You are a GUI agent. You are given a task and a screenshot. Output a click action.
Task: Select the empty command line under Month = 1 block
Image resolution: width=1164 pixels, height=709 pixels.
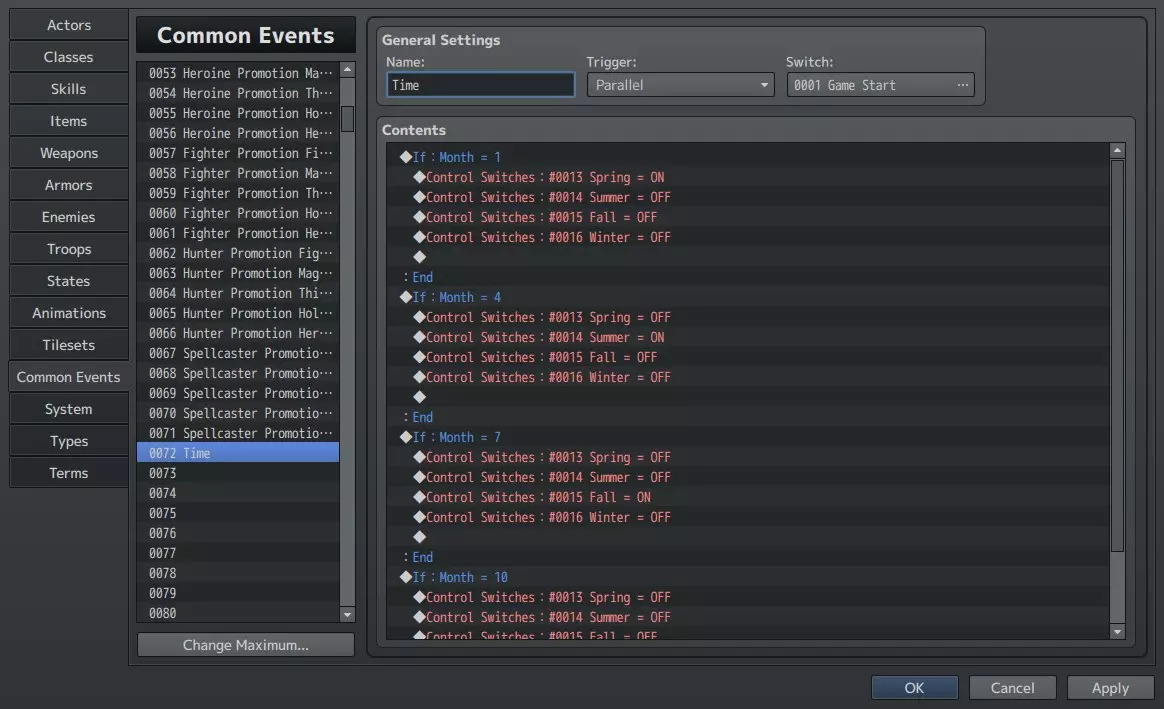click(748, 257)
